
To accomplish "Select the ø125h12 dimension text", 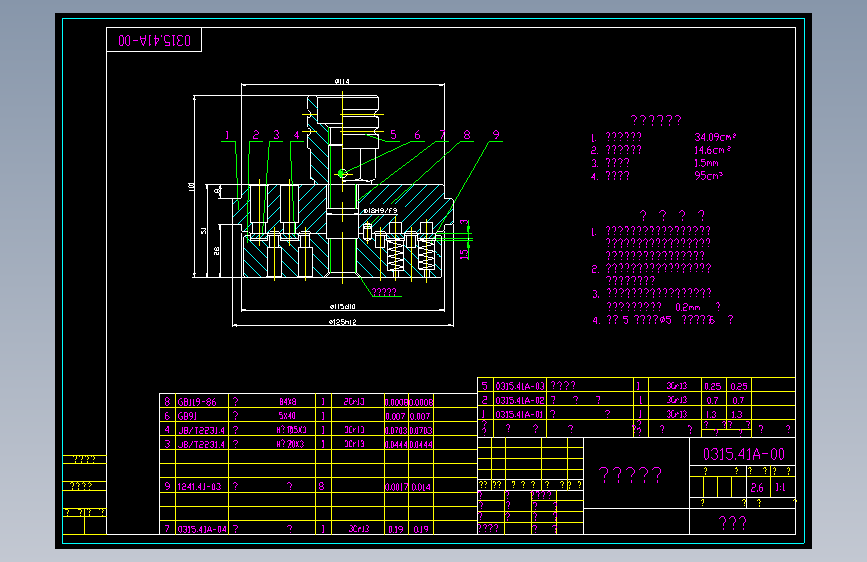I will (343, 322).
